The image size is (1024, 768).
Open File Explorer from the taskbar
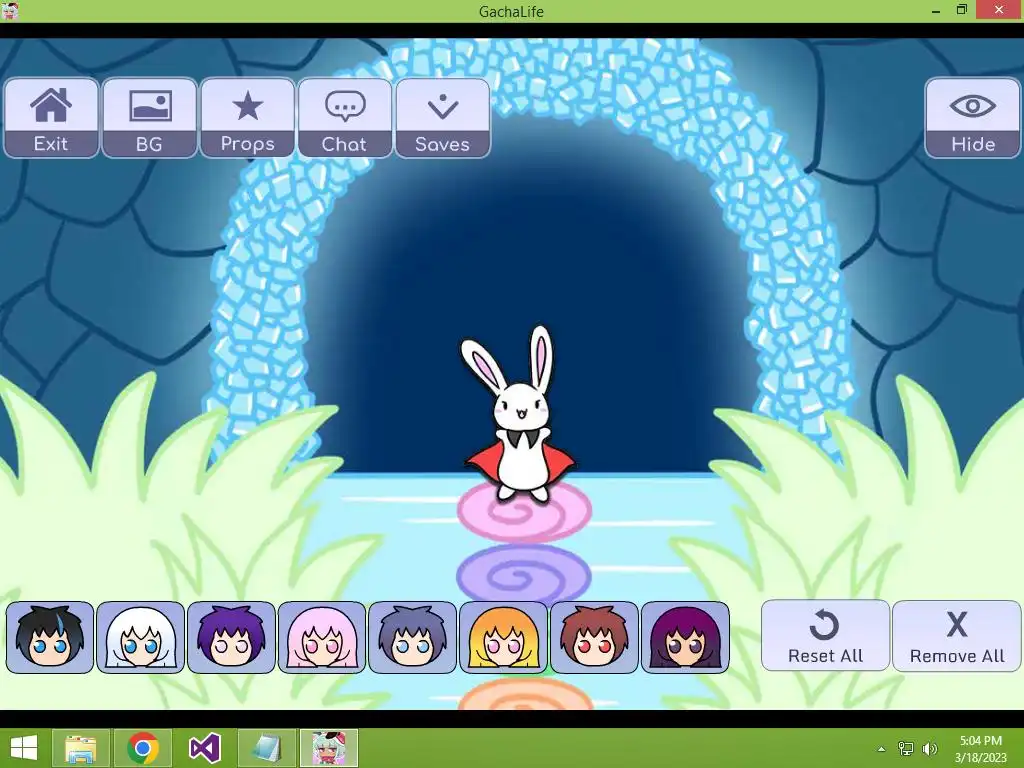(80, 748)
